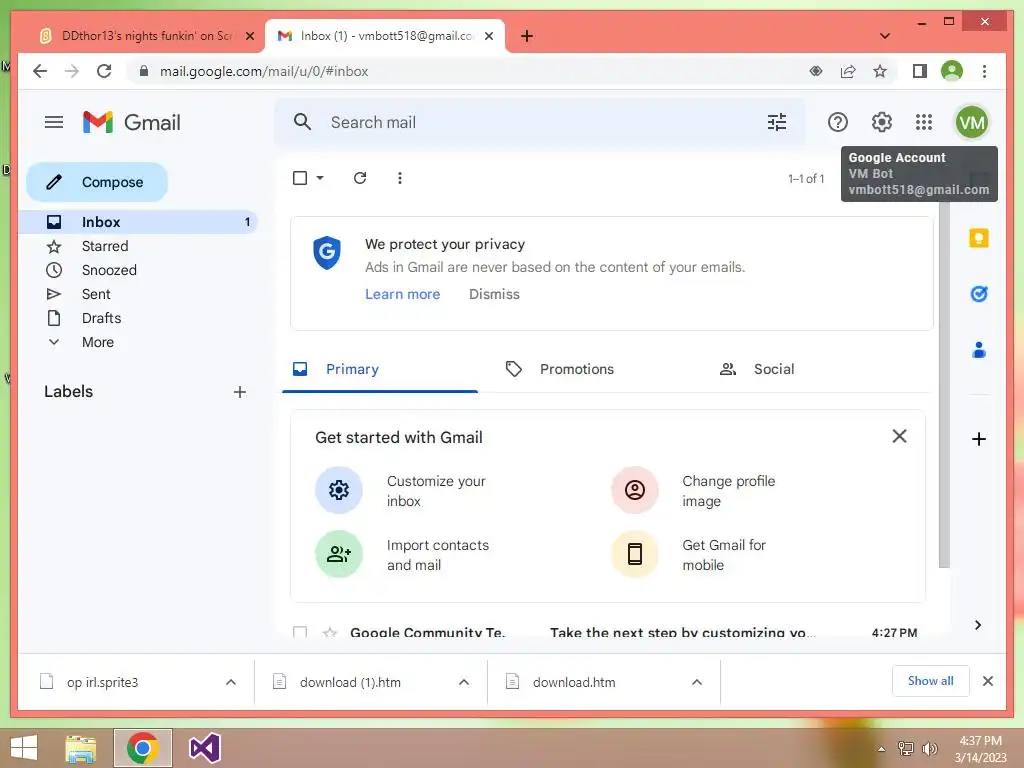1024x768 pixels.
Task: Open the Windows Start button
Action: (x=24, y=748)
